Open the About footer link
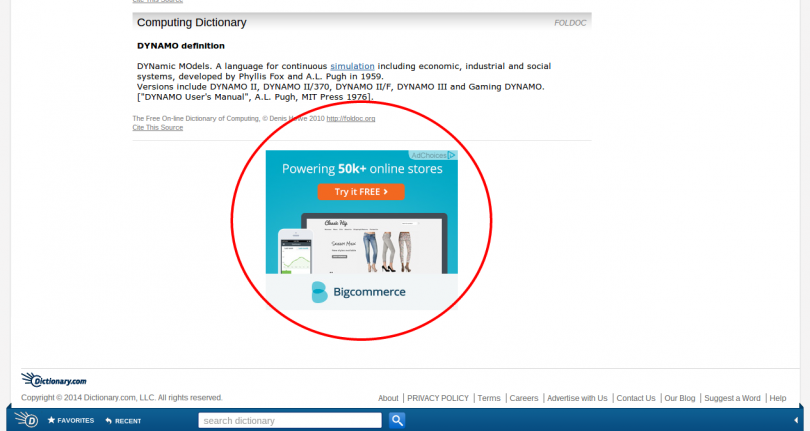This screenshot has width=810, height=431. pos(388,398)
